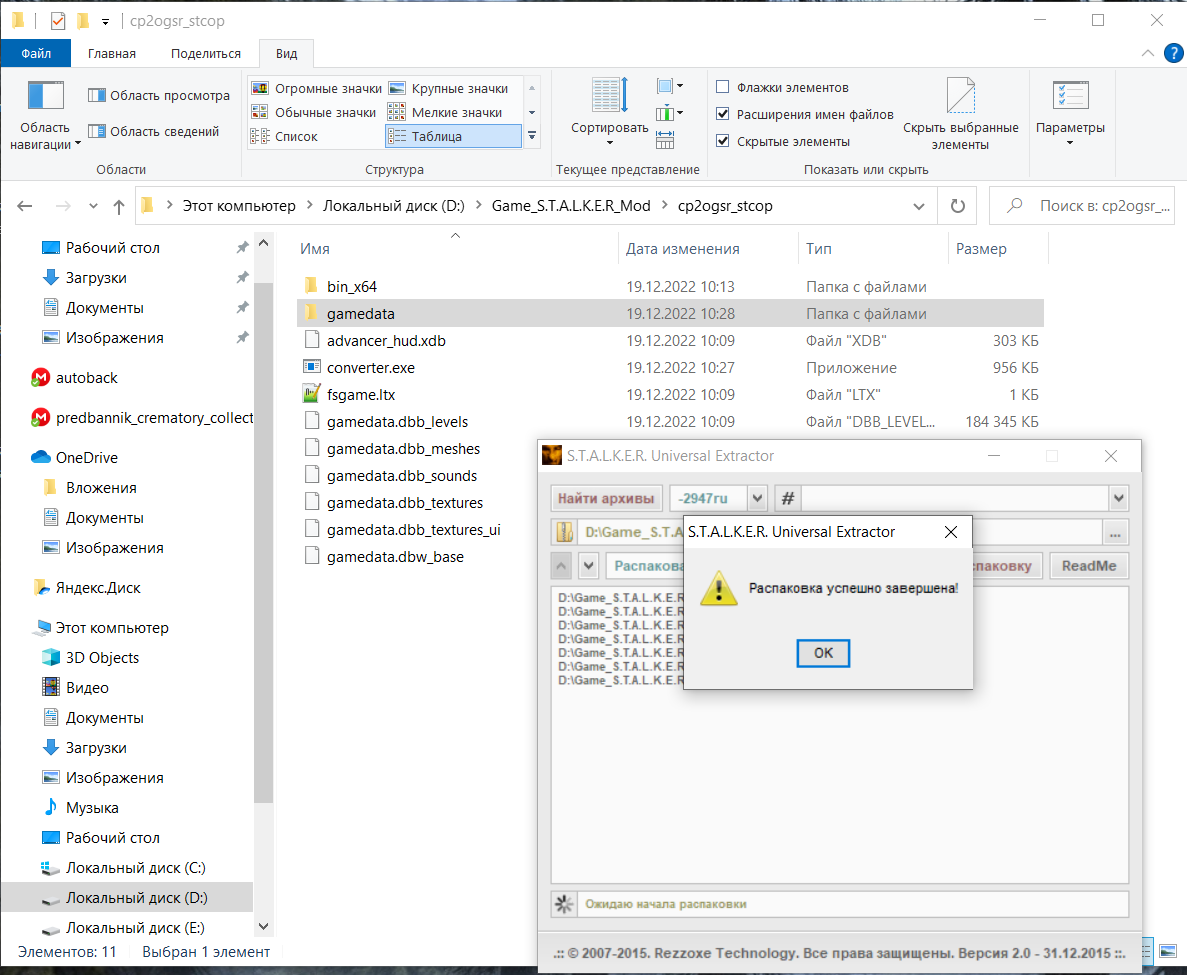Open quick access toolbar customize arrow
The height and width of the screenshot is (975, 1187).
105,21
